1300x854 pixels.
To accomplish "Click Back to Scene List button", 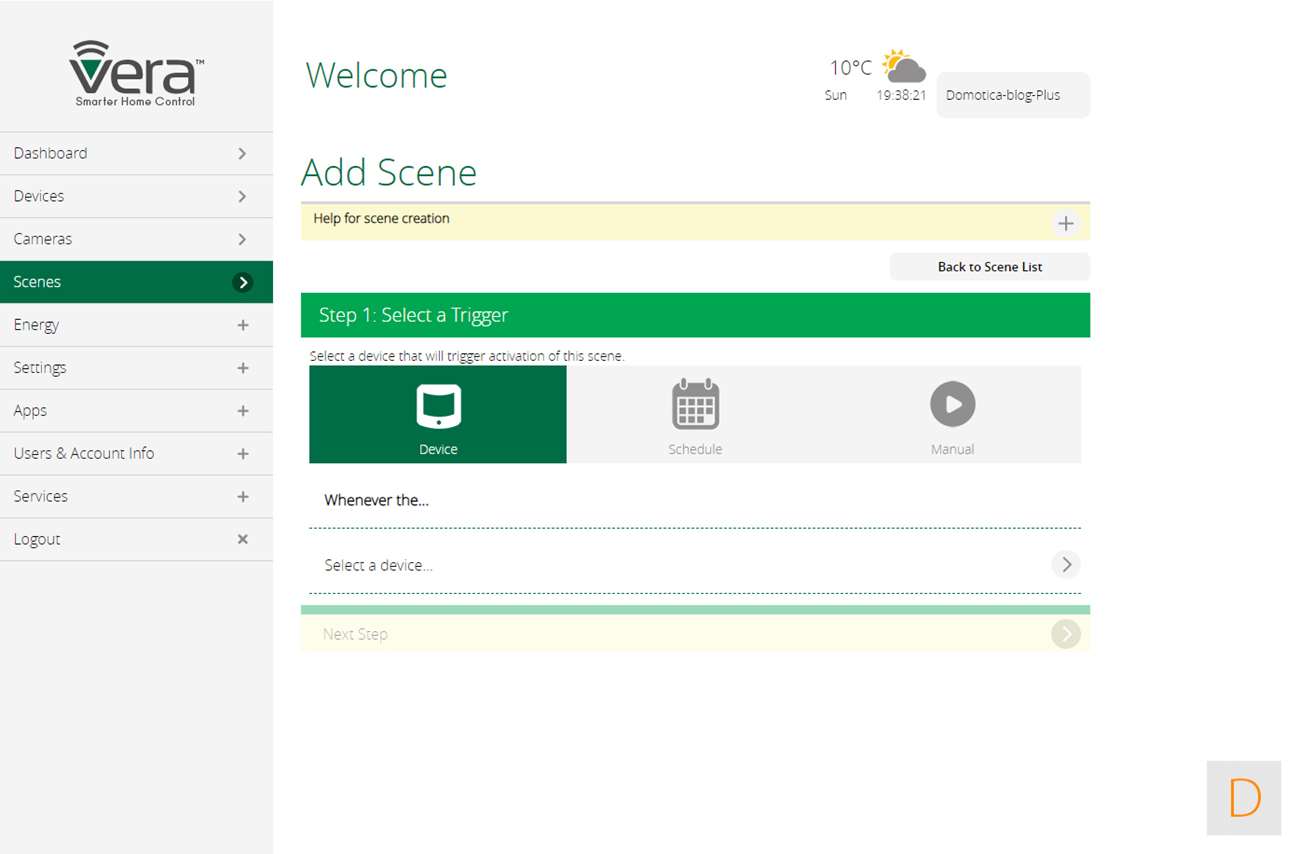I will 989,267.
